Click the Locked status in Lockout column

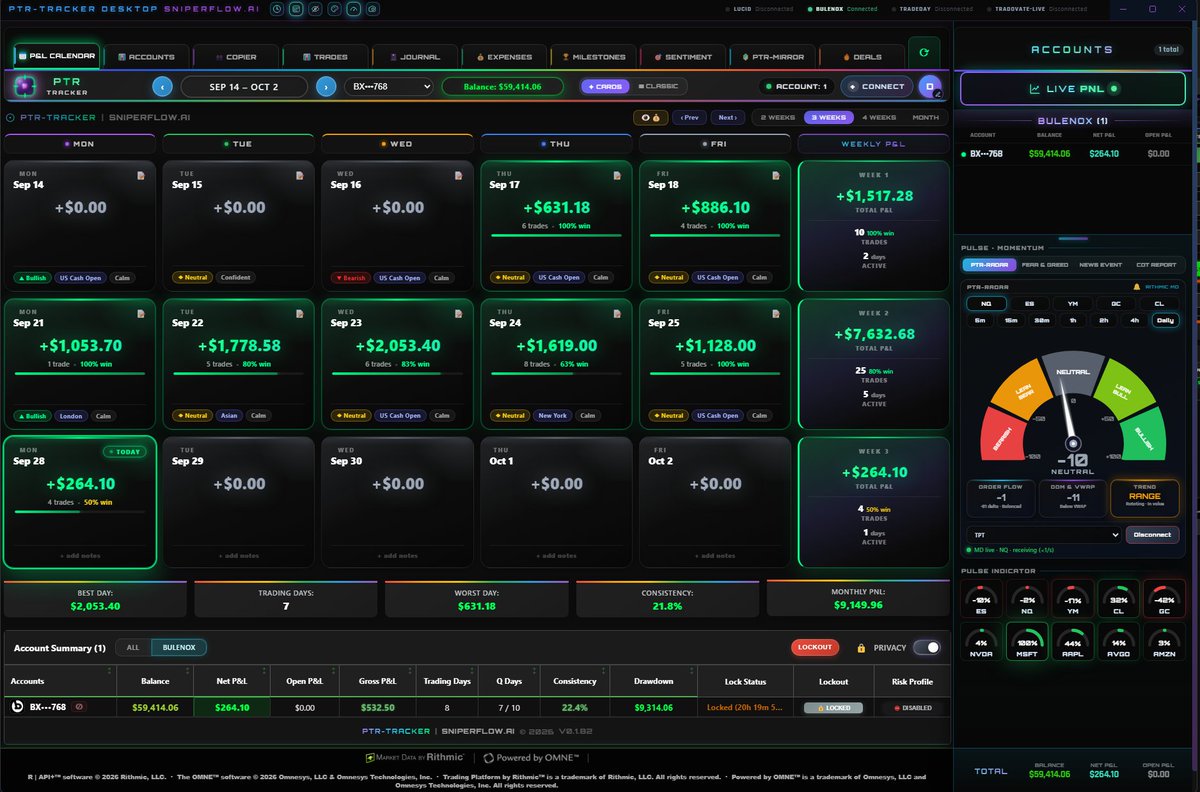[833, 707]
